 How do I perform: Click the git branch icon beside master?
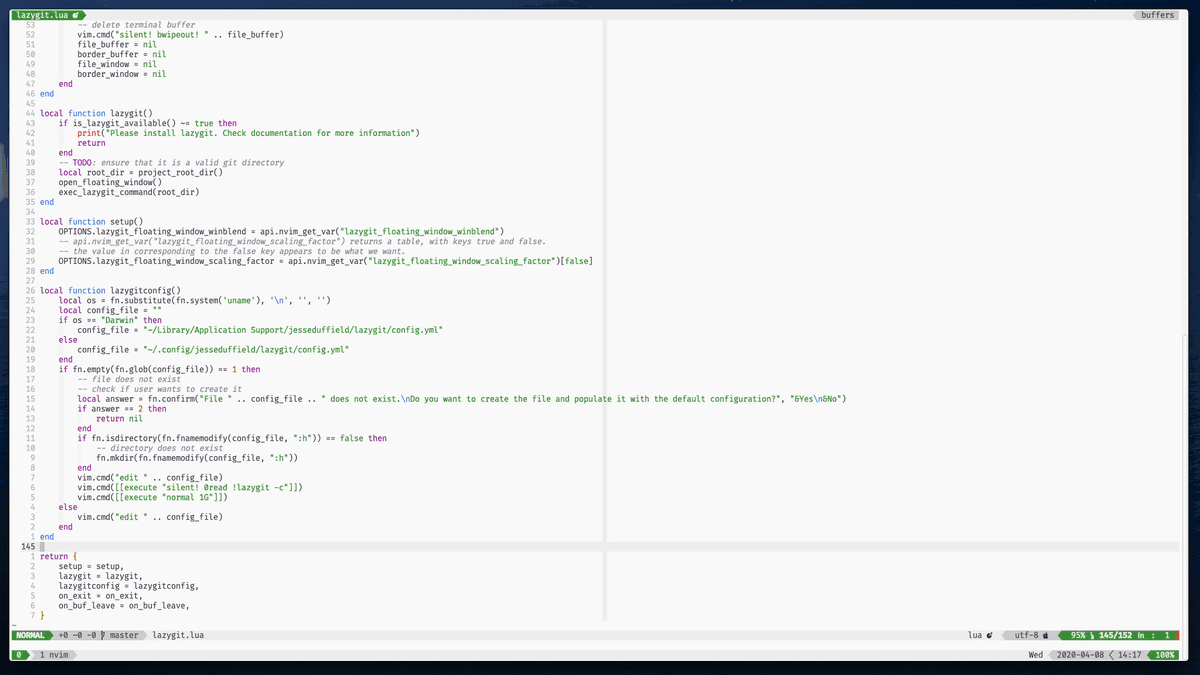(102, 634)
